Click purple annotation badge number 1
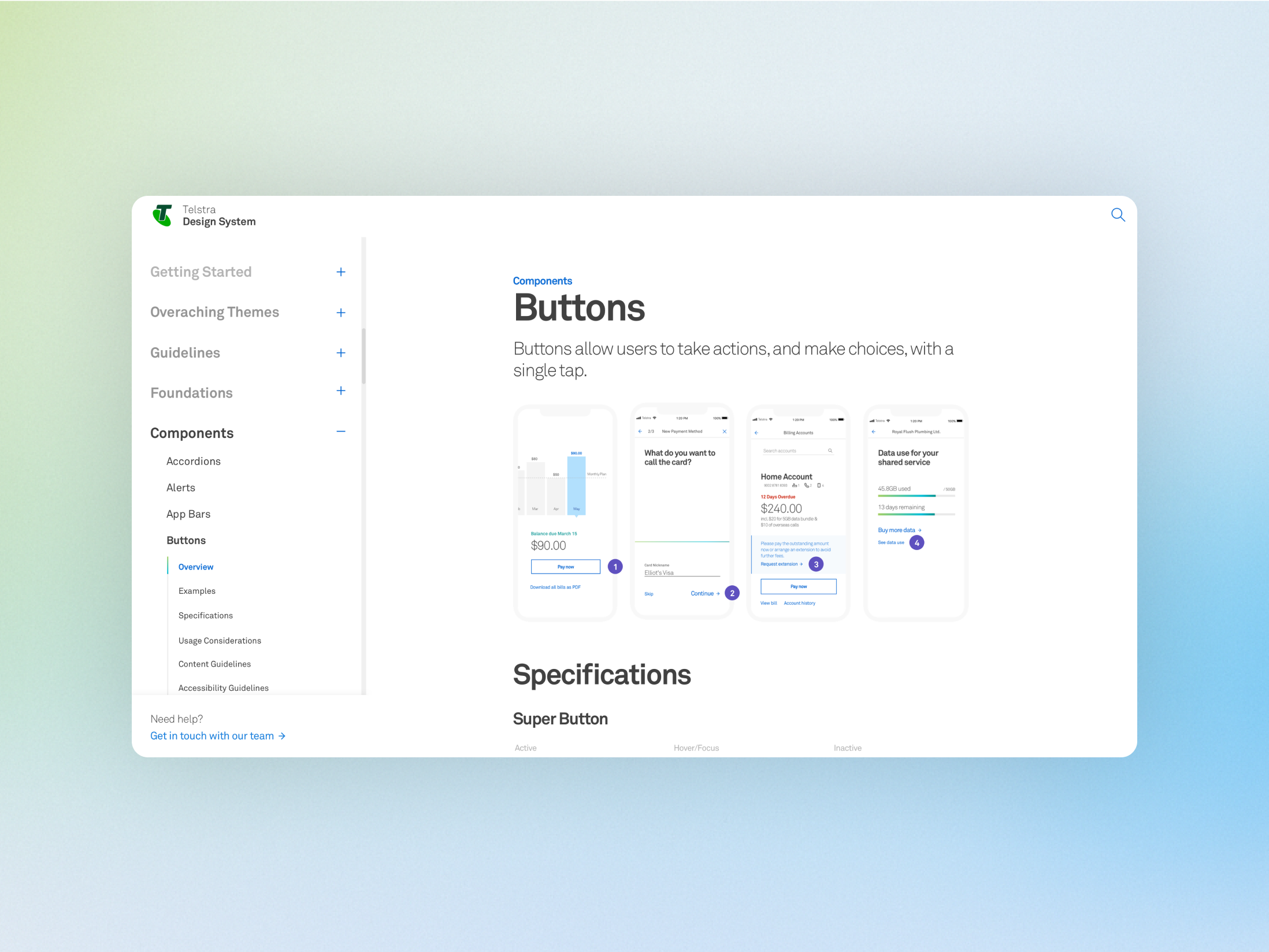Screen dimensions: 1269x952 coord(615,567)
